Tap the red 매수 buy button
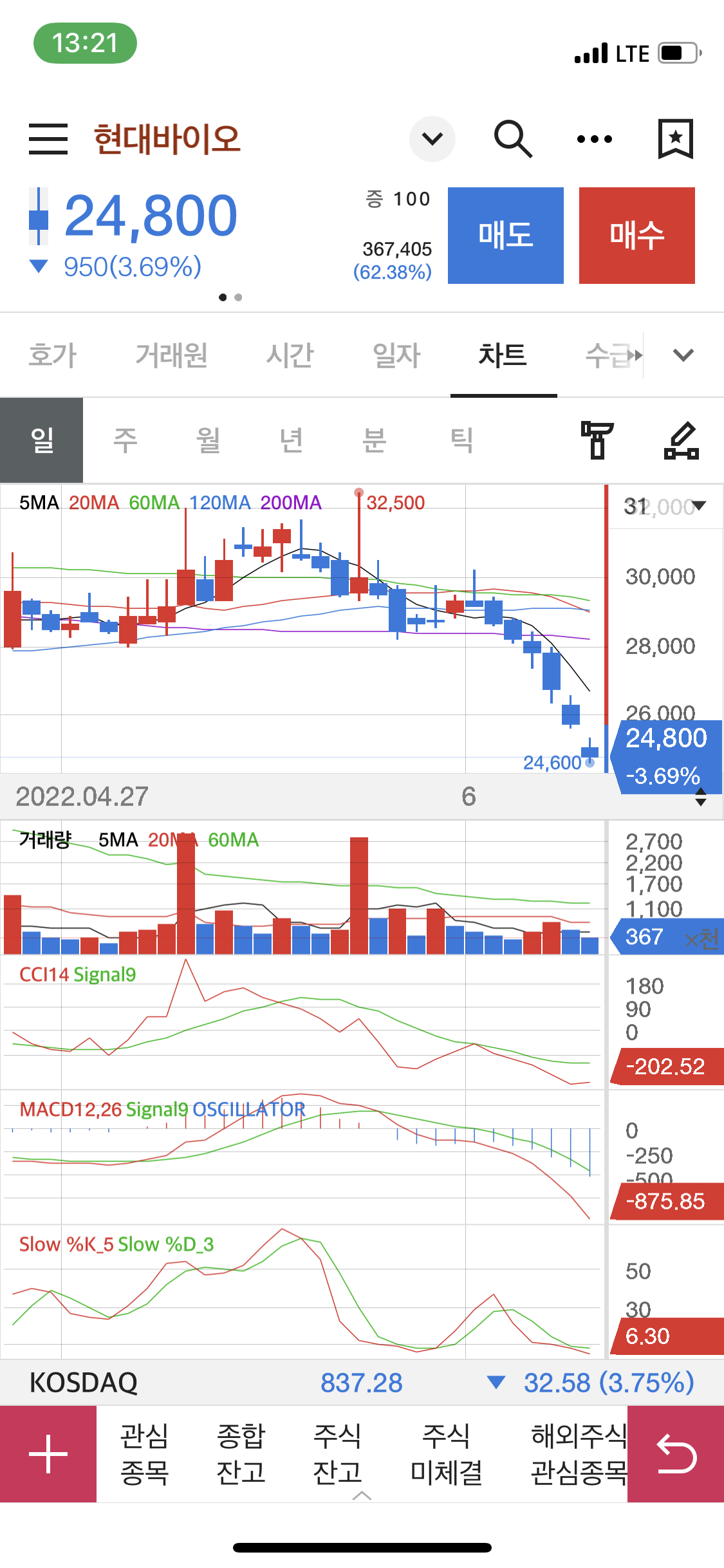Viewport: 724px width, 1568px height. [637, 236]
